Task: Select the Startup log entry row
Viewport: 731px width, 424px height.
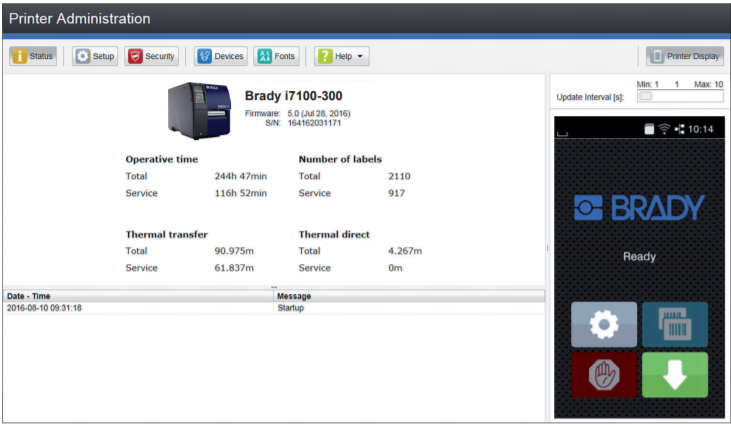Action: 273,308
